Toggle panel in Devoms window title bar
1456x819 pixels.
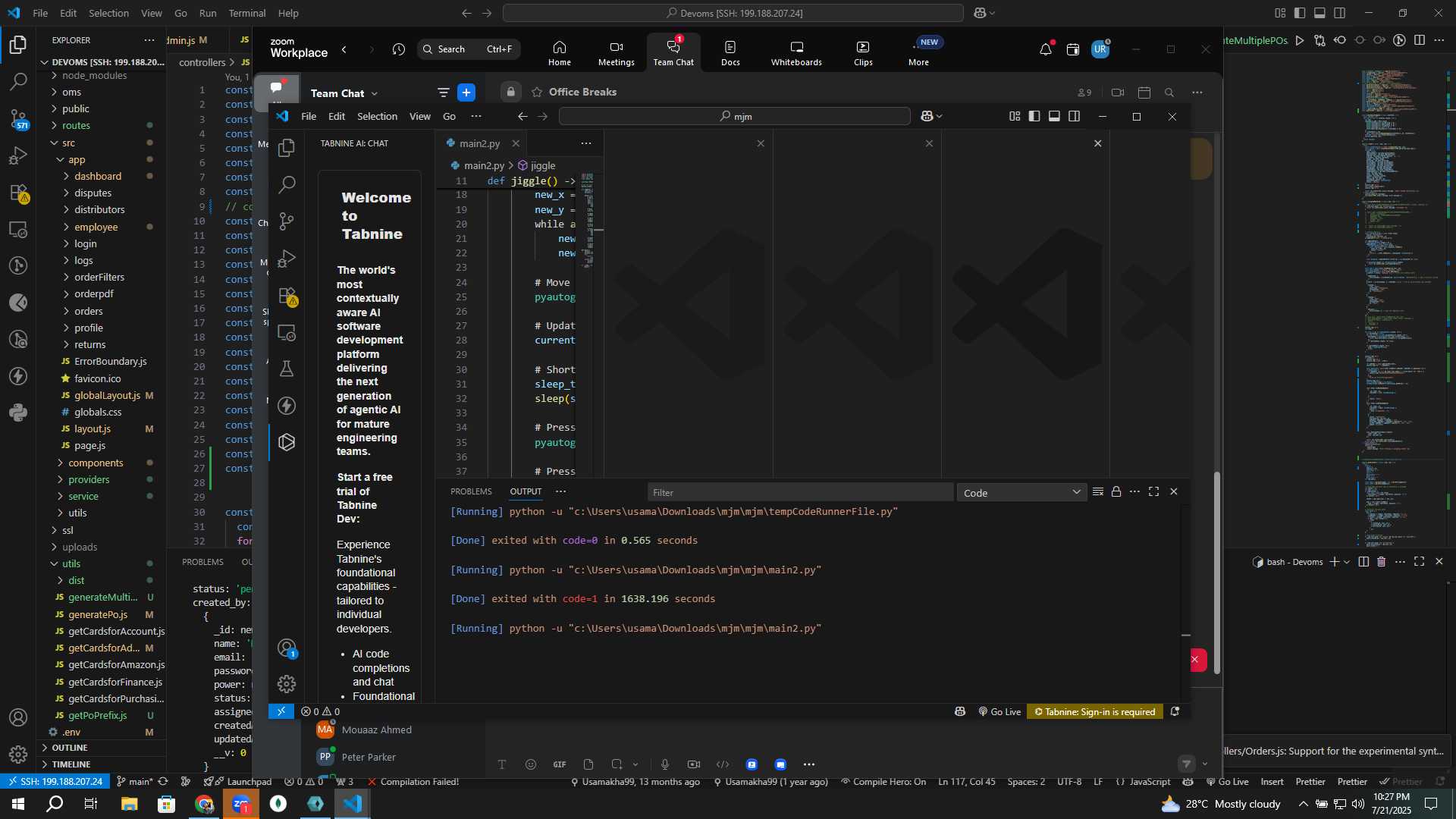(x=1319, y=13)
